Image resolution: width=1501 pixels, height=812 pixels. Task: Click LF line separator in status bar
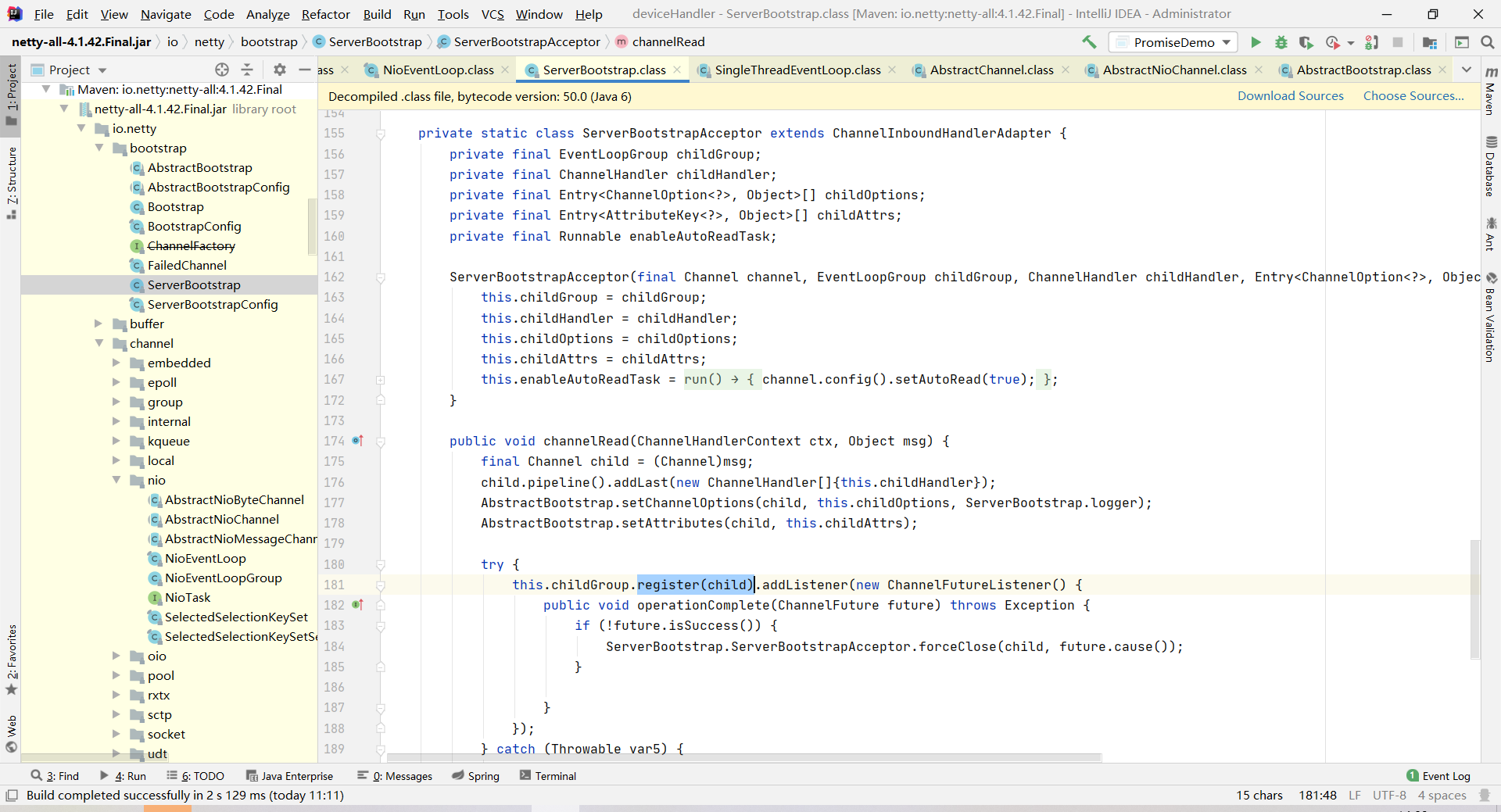[x=1355, y=796]
